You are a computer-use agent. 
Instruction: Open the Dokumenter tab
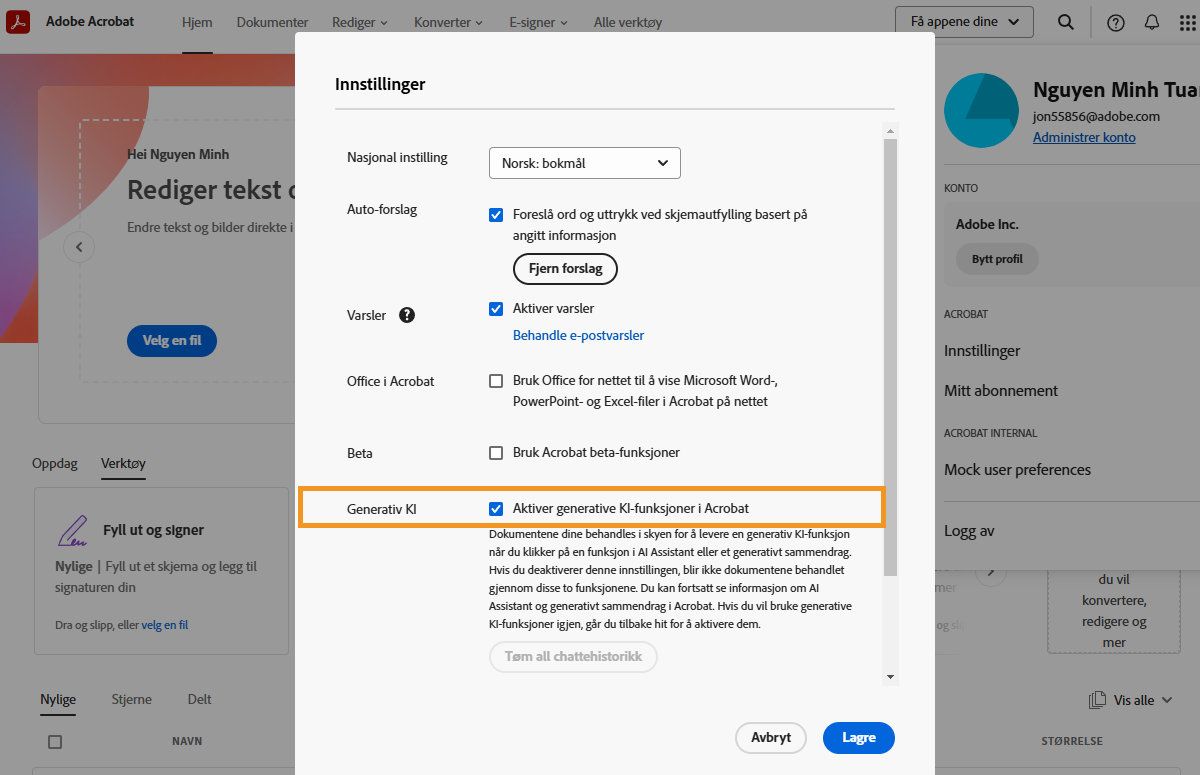pos(272,22)
